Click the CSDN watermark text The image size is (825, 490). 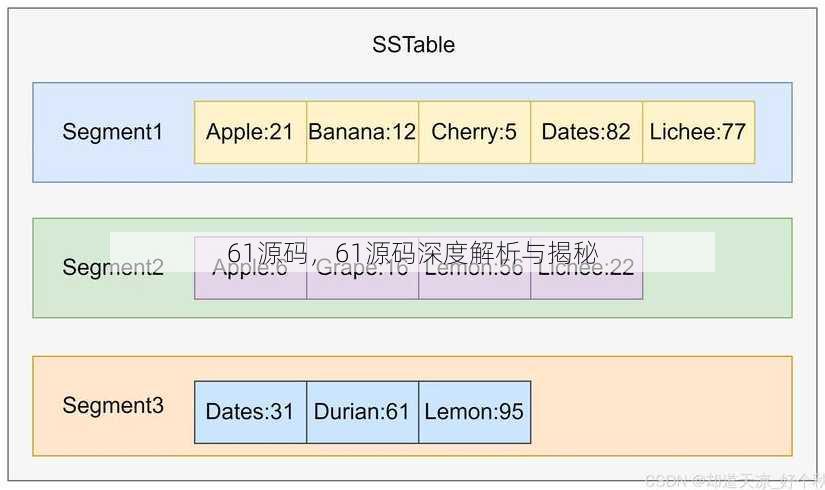pyautogui.click(x=734, y=480)
